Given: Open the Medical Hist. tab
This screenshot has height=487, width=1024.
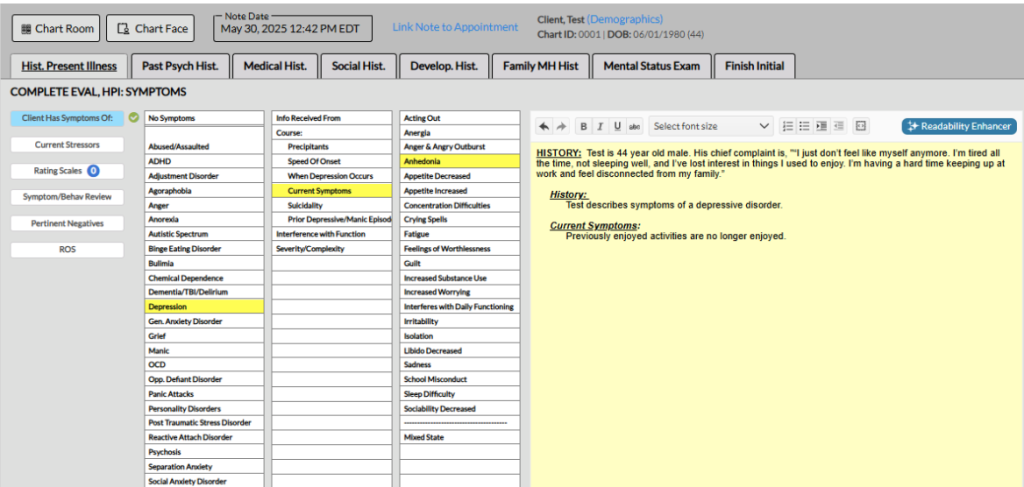Looking at the screenshot, I should coord(273,66).
